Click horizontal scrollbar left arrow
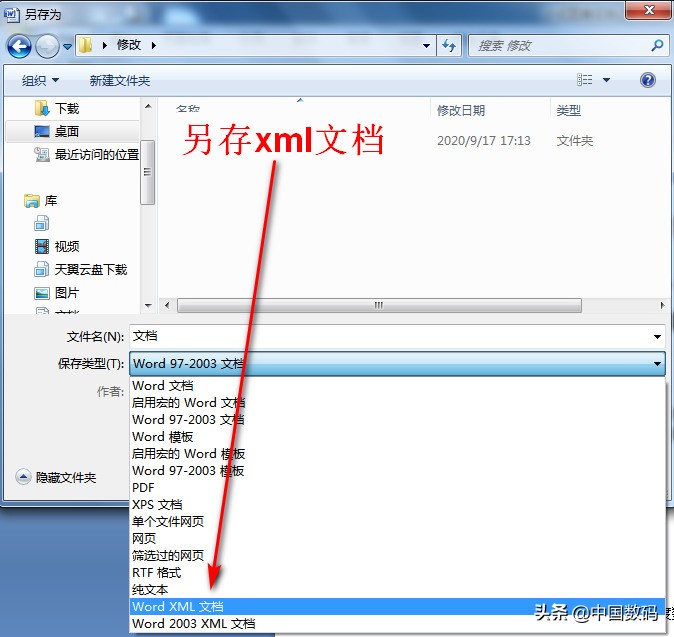Viewport: 674px width, 637px height. point(167,306)
